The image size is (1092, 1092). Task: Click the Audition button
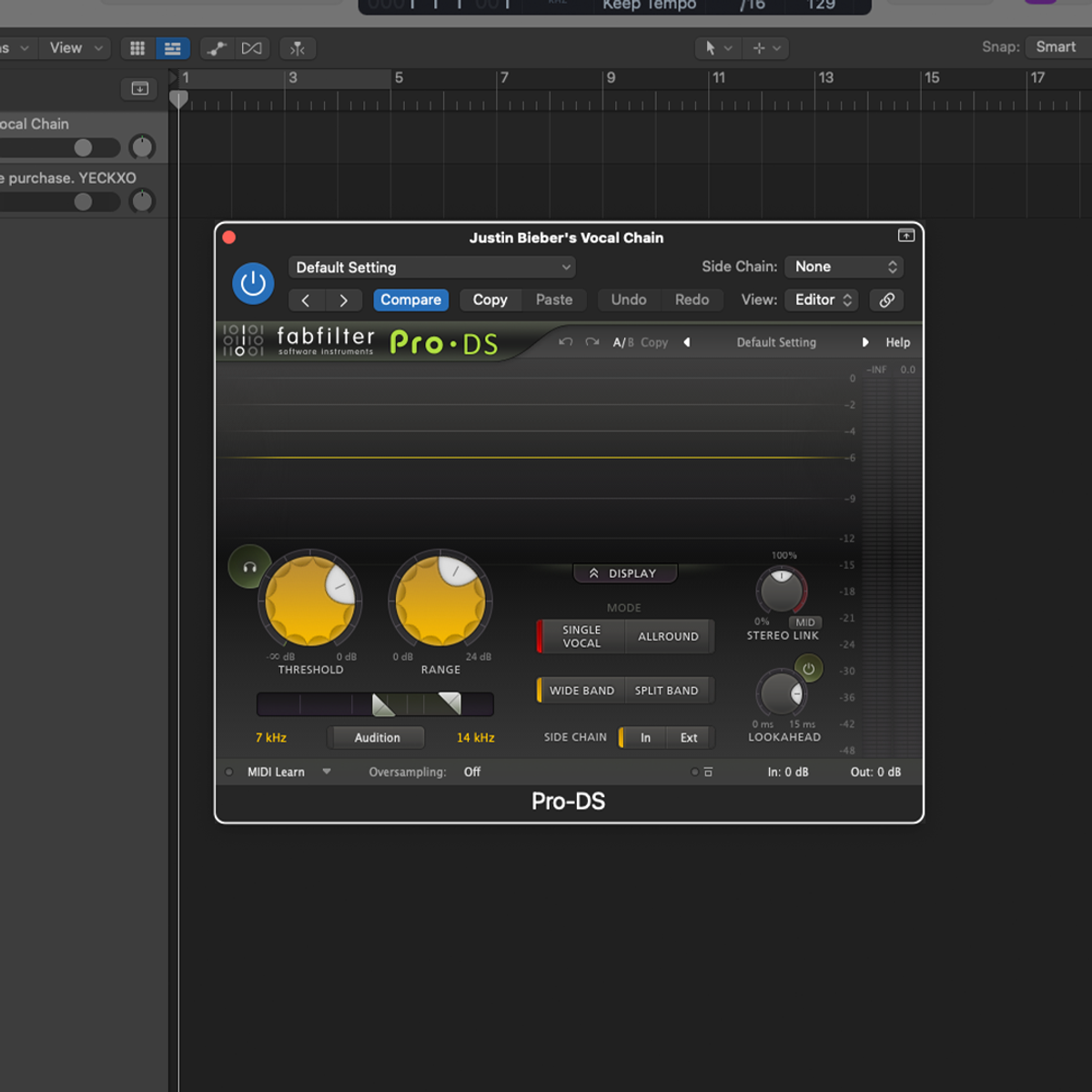pos(377,738)
